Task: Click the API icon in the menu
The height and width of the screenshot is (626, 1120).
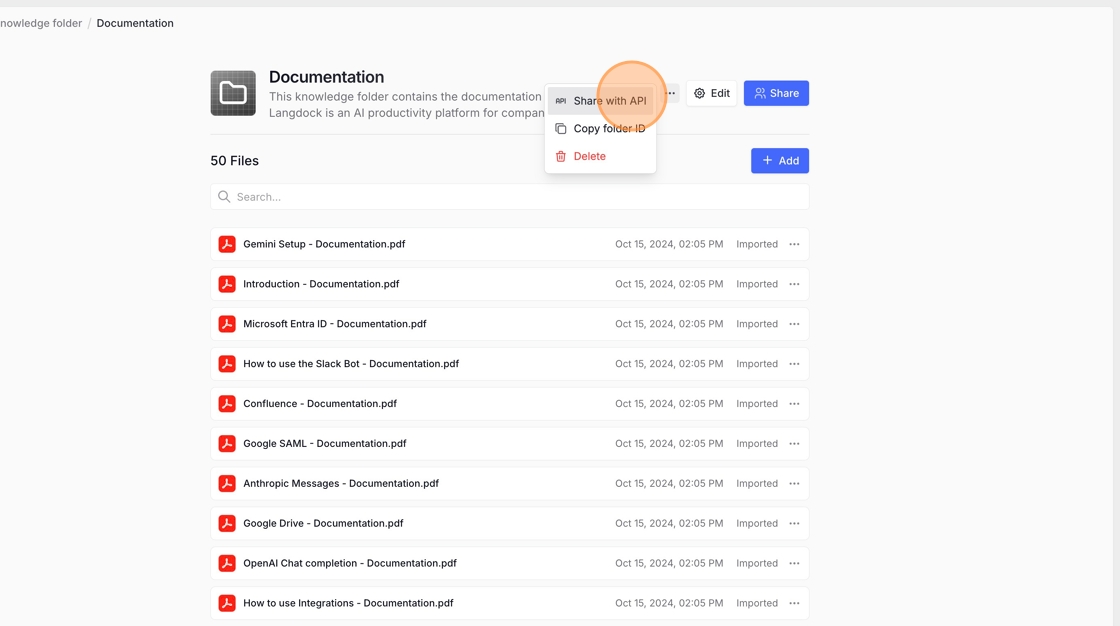Action: [561, 101]
